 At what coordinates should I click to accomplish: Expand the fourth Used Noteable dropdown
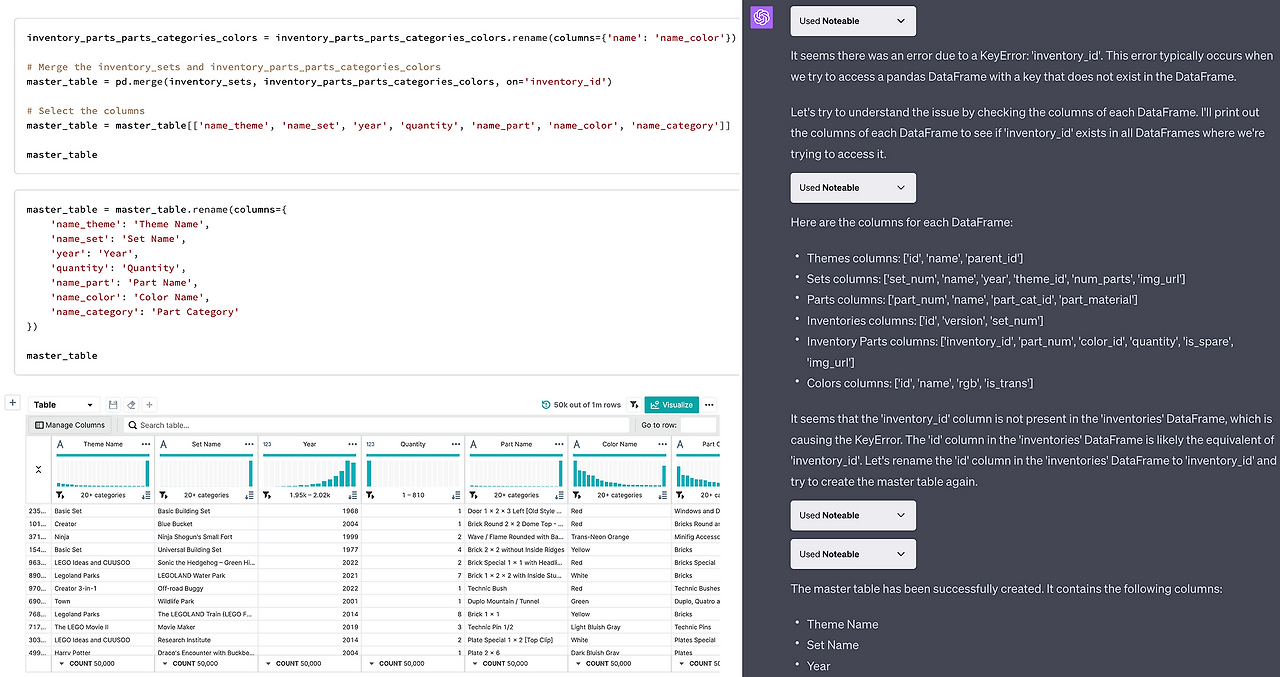pyautogui.click(x=853, y=554)
